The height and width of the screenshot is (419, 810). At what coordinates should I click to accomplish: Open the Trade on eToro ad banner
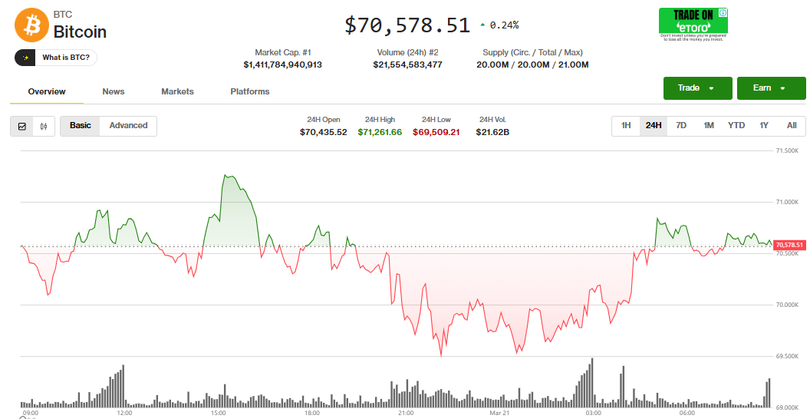692,23
